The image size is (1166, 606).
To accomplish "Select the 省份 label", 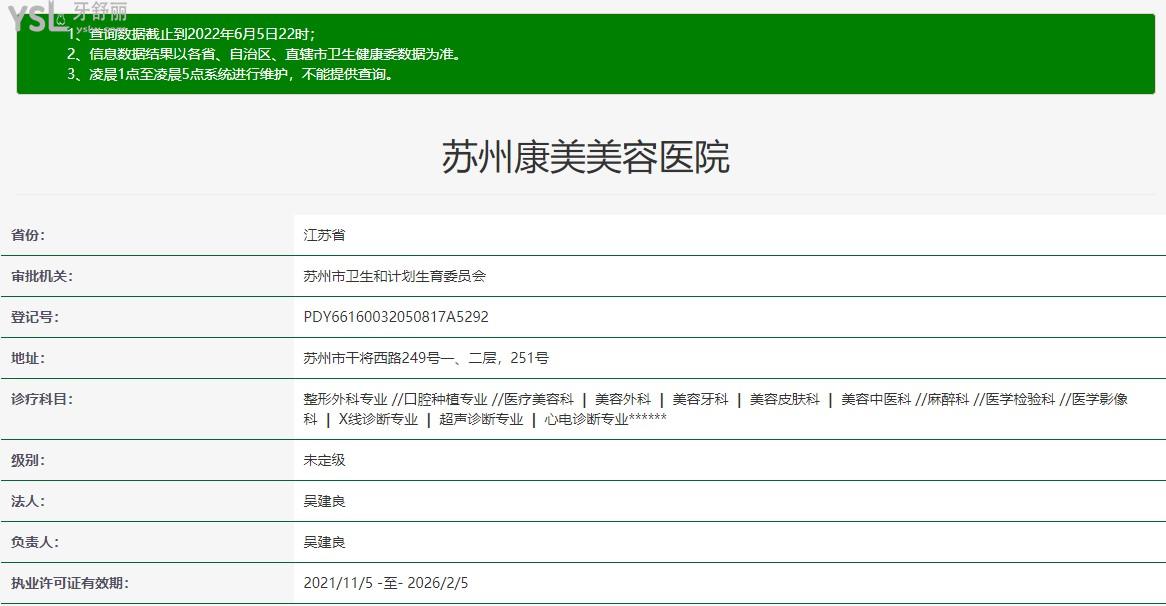I will [28, 235].
